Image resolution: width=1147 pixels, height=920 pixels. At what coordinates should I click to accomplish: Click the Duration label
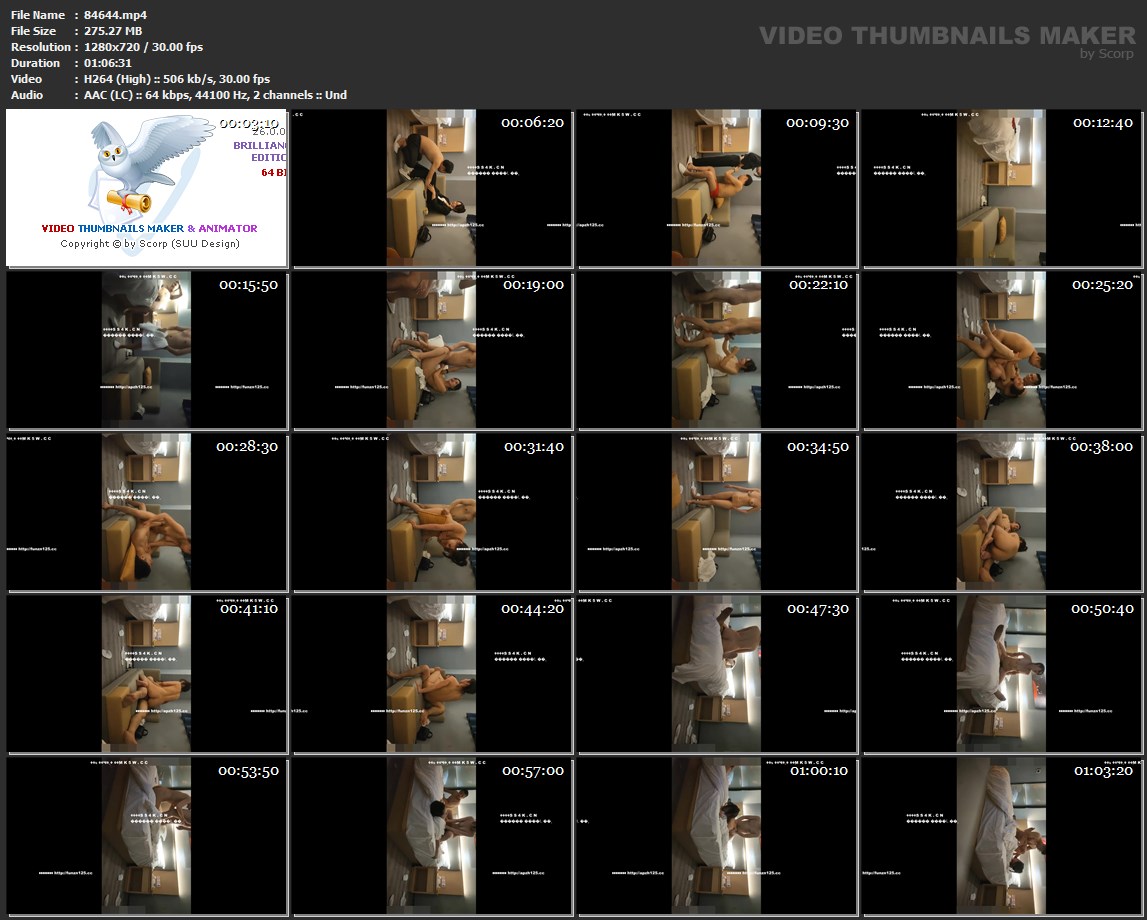tap(35, 63)
